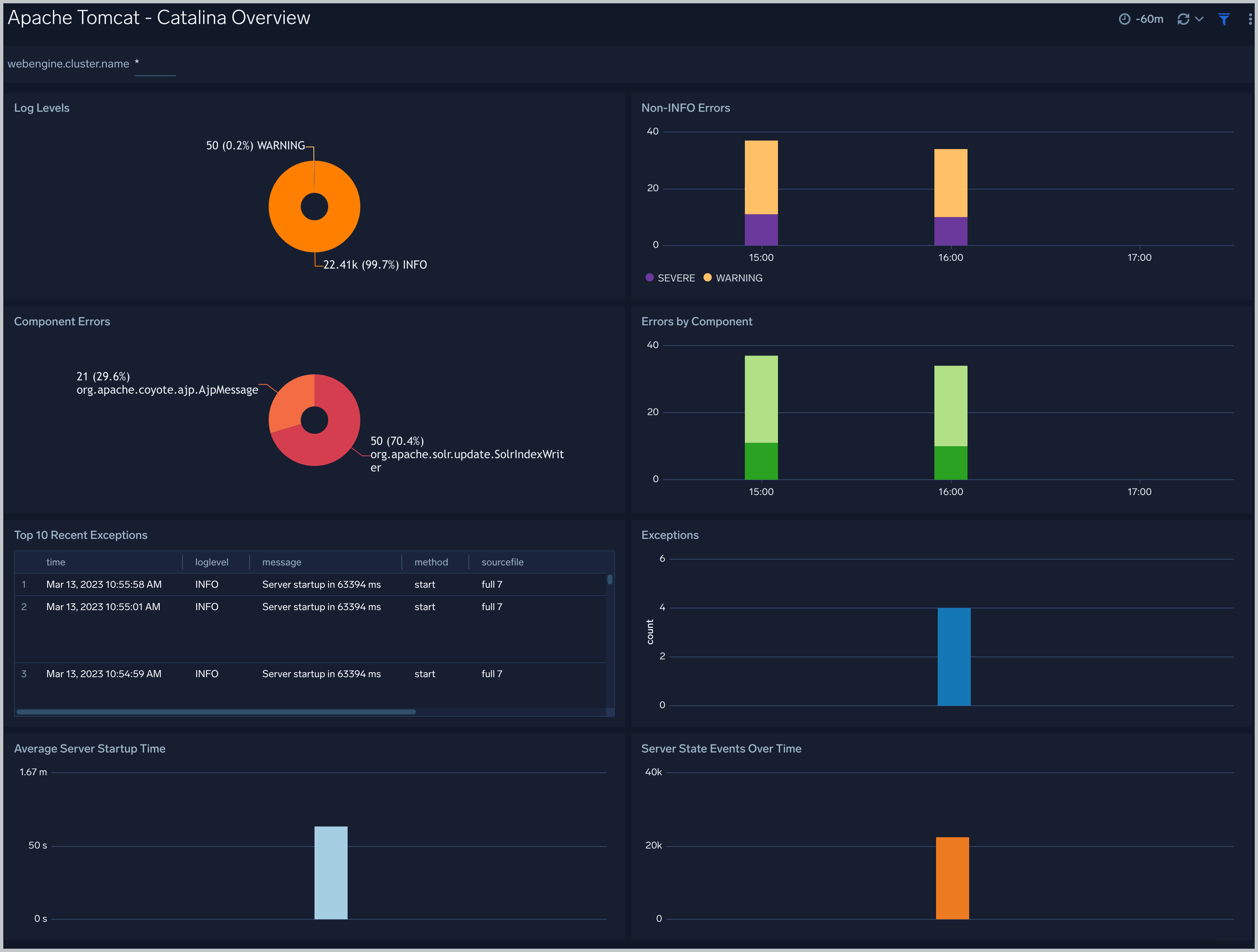Click the light blue startup time bar
The image size is (1258, 952).
[x=331, y=873]
